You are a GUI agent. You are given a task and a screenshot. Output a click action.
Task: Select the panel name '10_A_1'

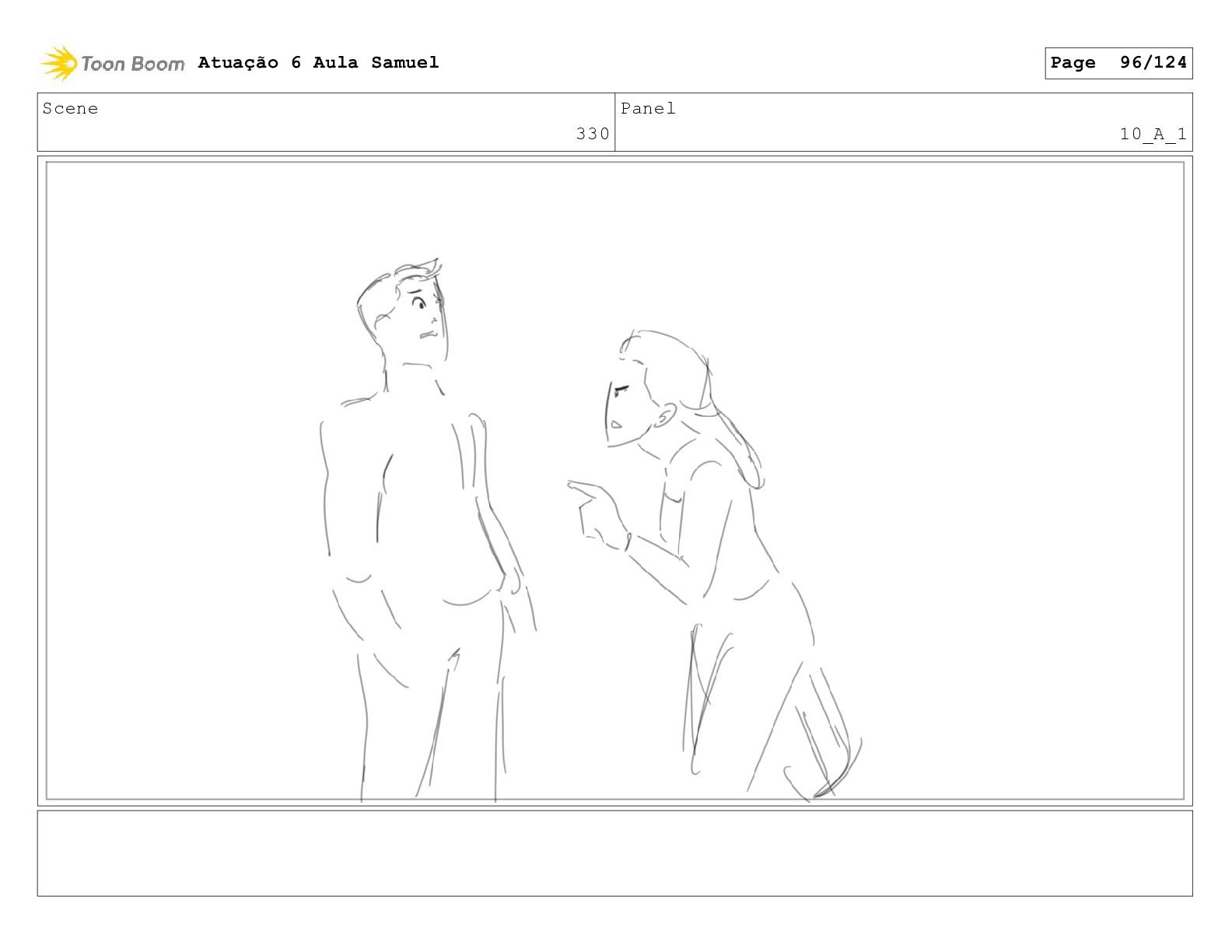tap(1153, 134)
